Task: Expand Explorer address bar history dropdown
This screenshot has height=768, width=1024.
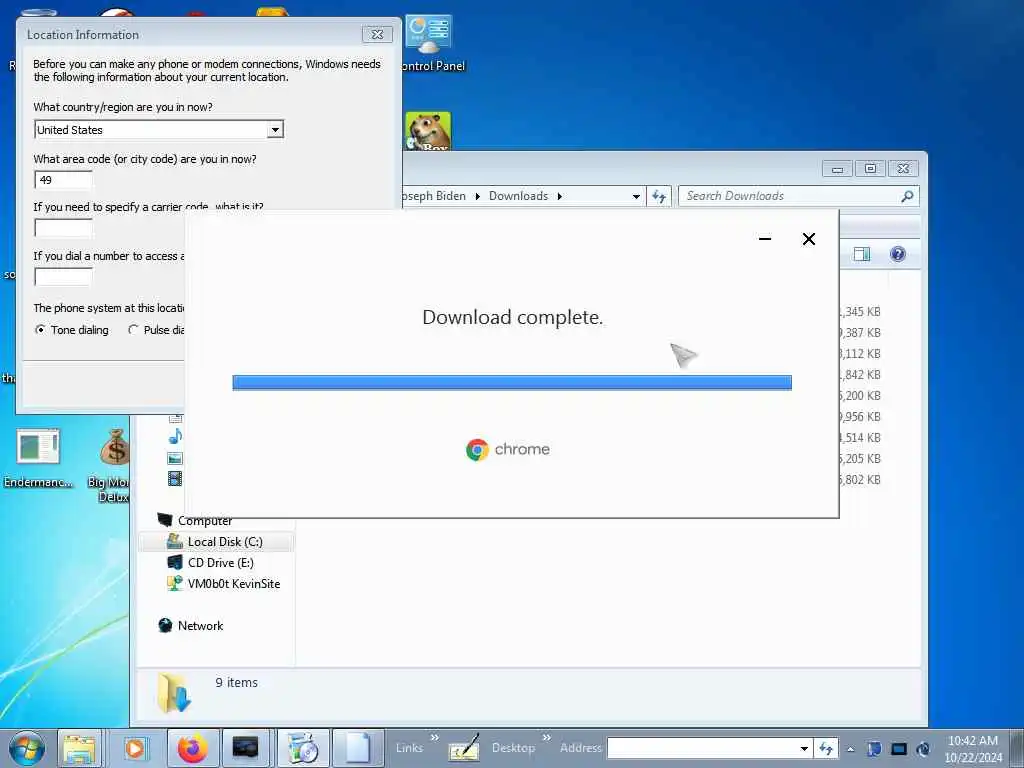Action: [x=636, y=196]
